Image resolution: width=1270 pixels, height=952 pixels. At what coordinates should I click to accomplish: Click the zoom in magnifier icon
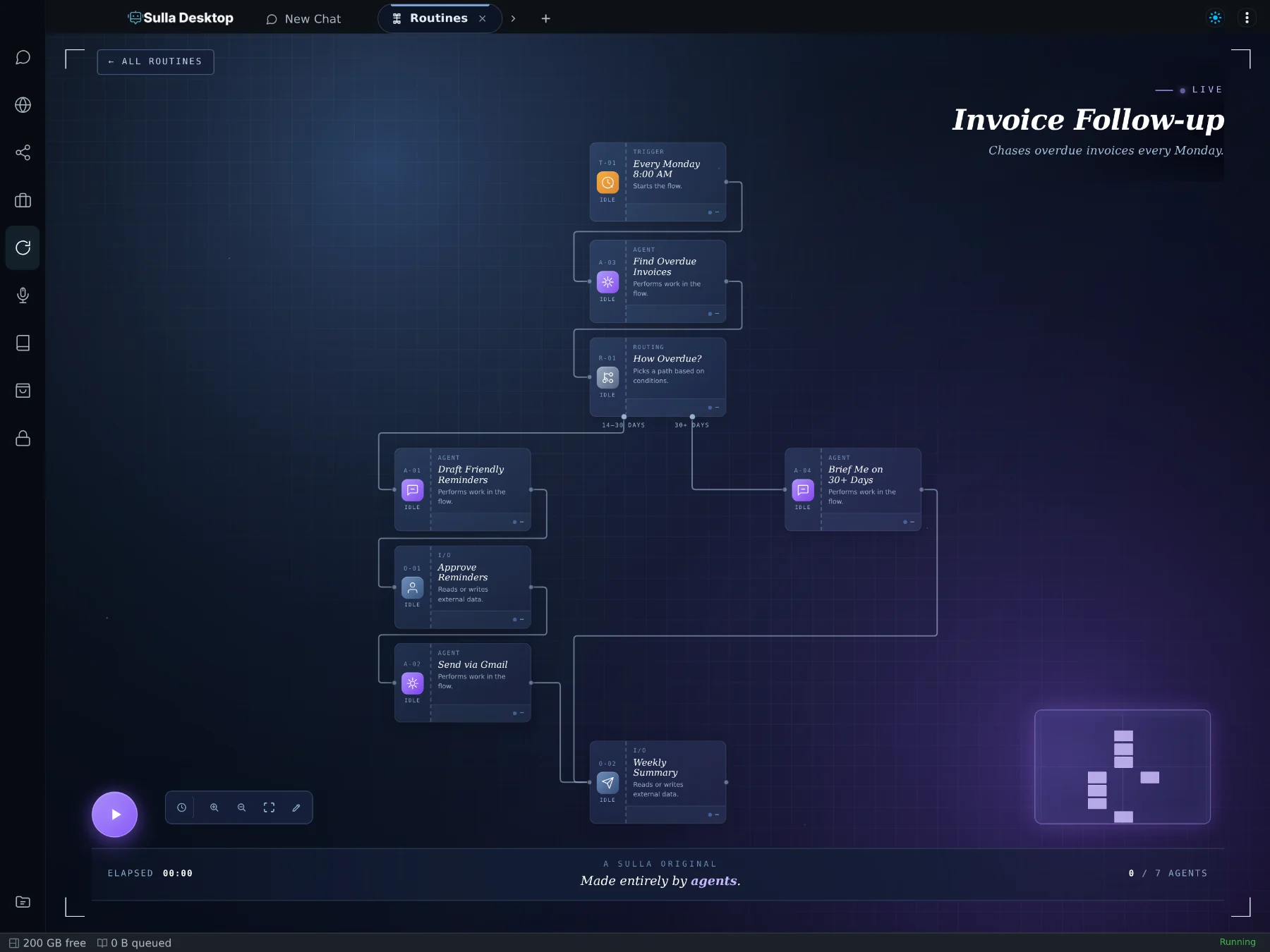[x=214, y=807]
